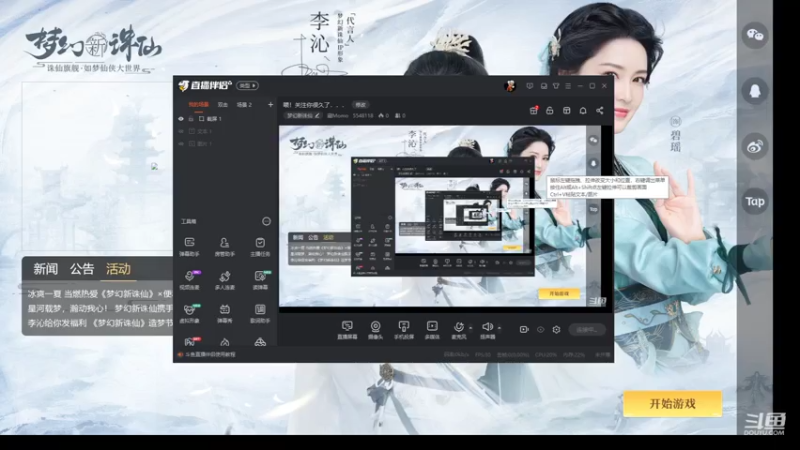Open the share icon in companion header
The width and height of the screenshot is (800, 450).
pyautogui.click(x=599, y=110)
